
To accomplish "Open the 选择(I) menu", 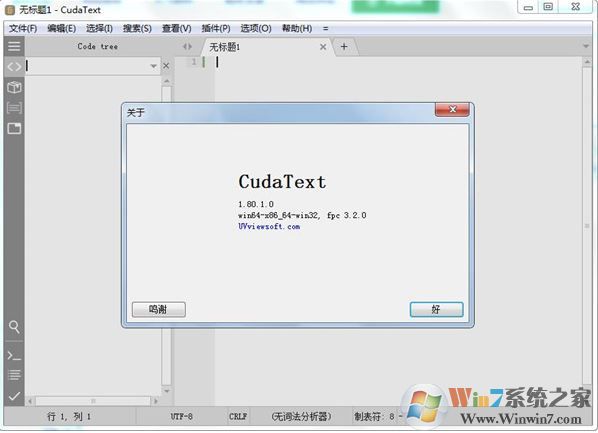I will (99, 29).
